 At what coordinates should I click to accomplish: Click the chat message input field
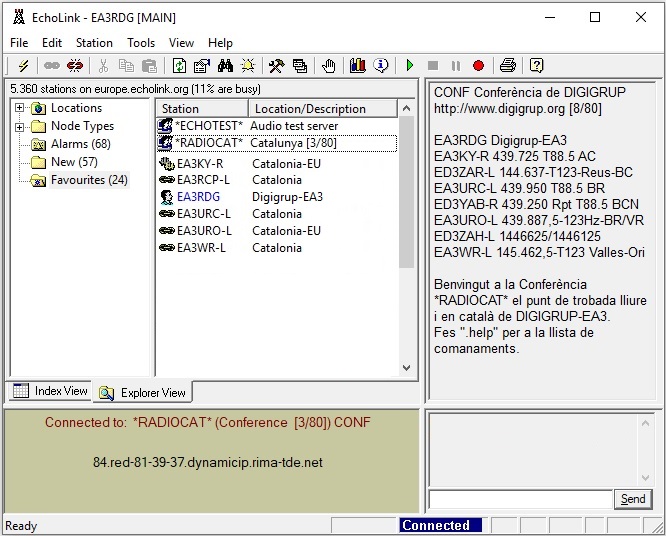click(520, 499)
